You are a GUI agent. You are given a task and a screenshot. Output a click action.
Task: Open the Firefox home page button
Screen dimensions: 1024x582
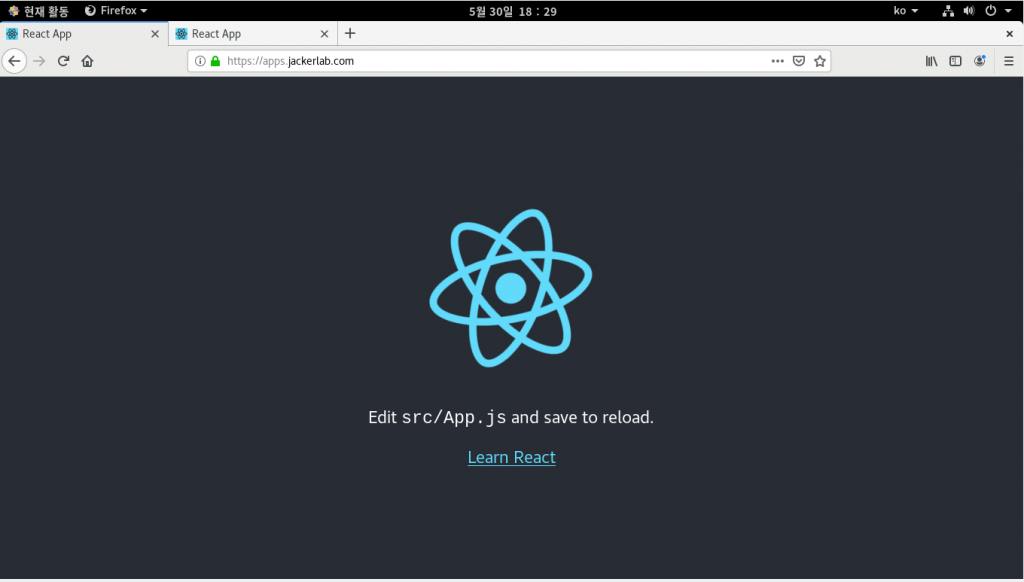tap(88, 61)
